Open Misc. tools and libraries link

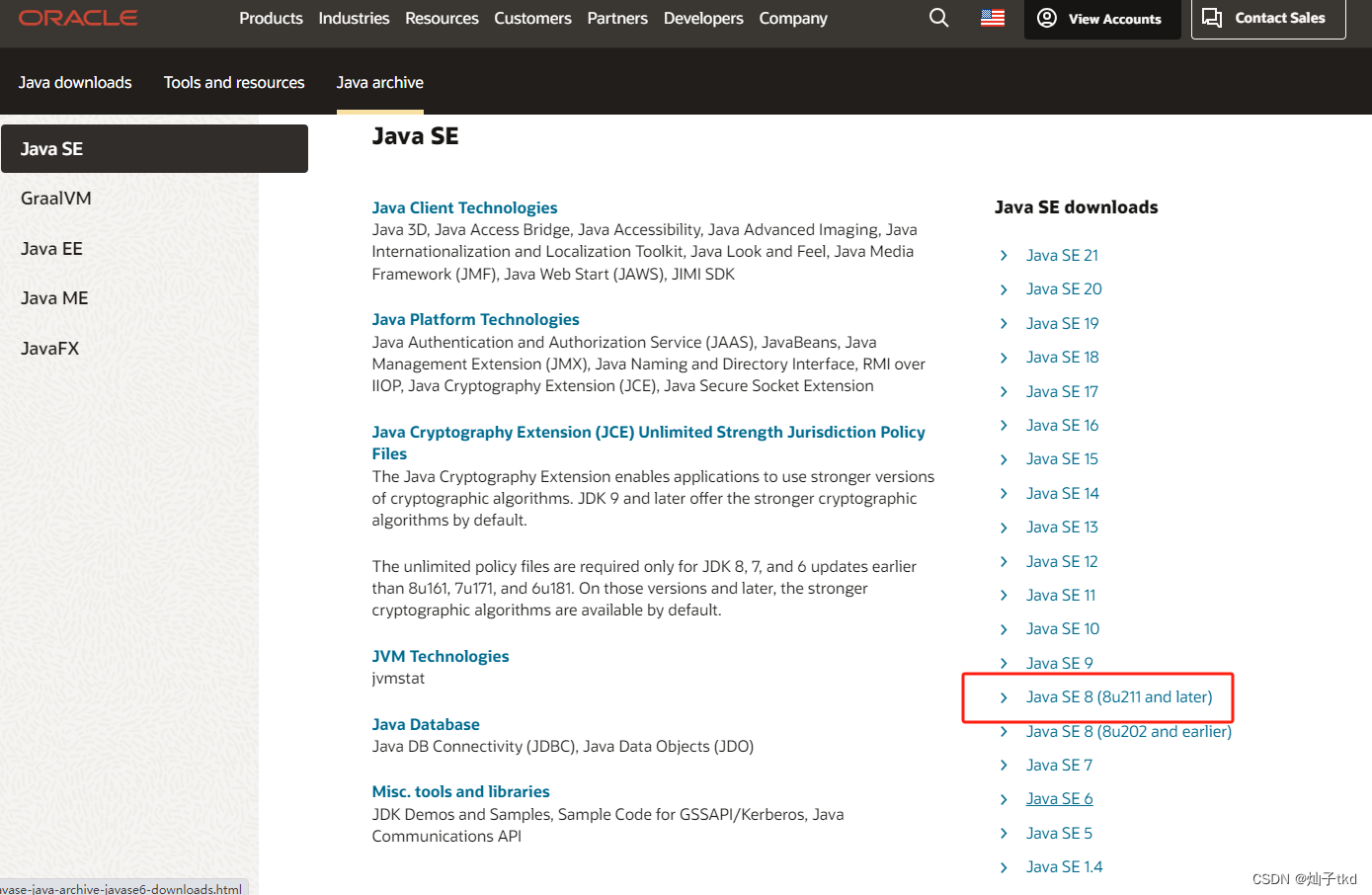(x=460, y=792)
